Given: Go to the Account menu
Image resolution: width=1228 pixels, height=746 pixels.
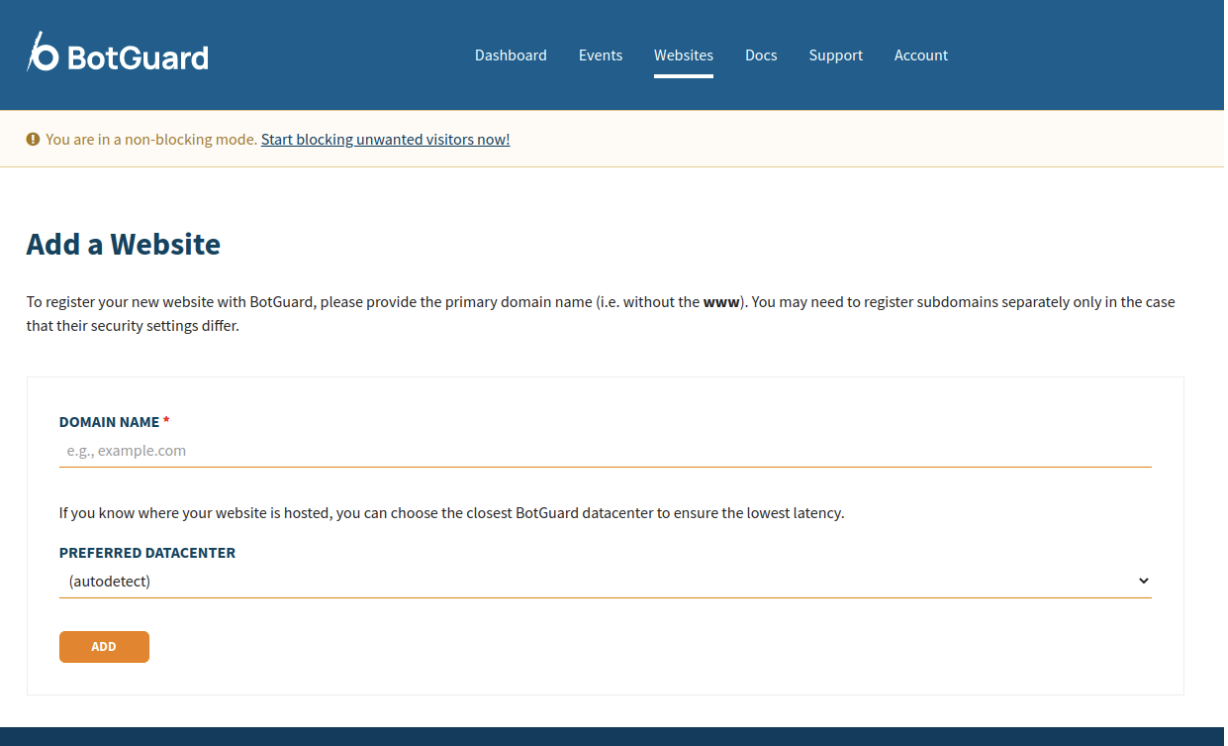Looking at the screenshot, I should click(921, 55).
